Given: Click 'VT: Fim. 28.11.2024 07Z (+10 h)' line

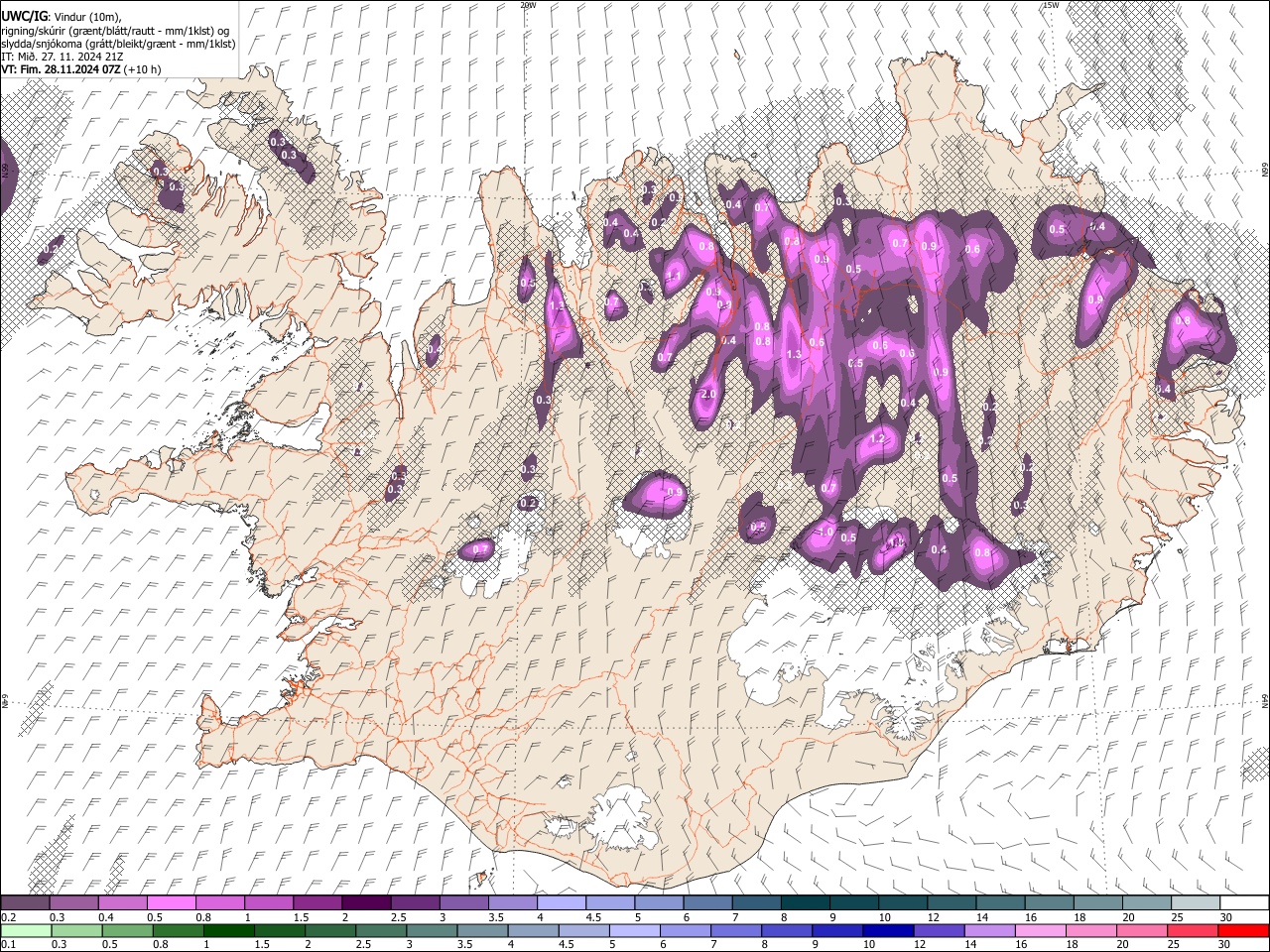Looking at the screenshot, I should 80,69.
